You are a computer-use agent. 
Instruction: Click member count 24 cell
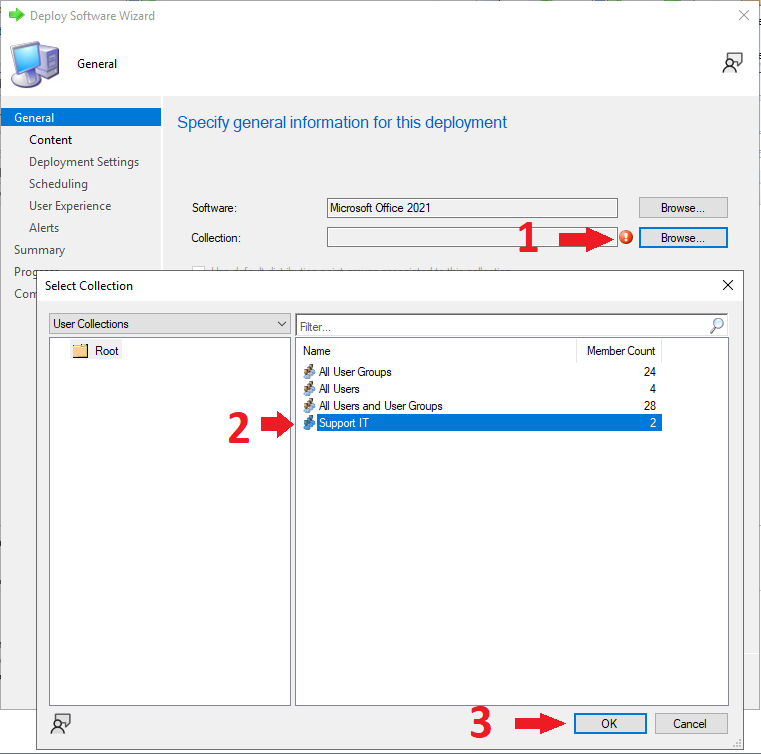coord(649,372)
